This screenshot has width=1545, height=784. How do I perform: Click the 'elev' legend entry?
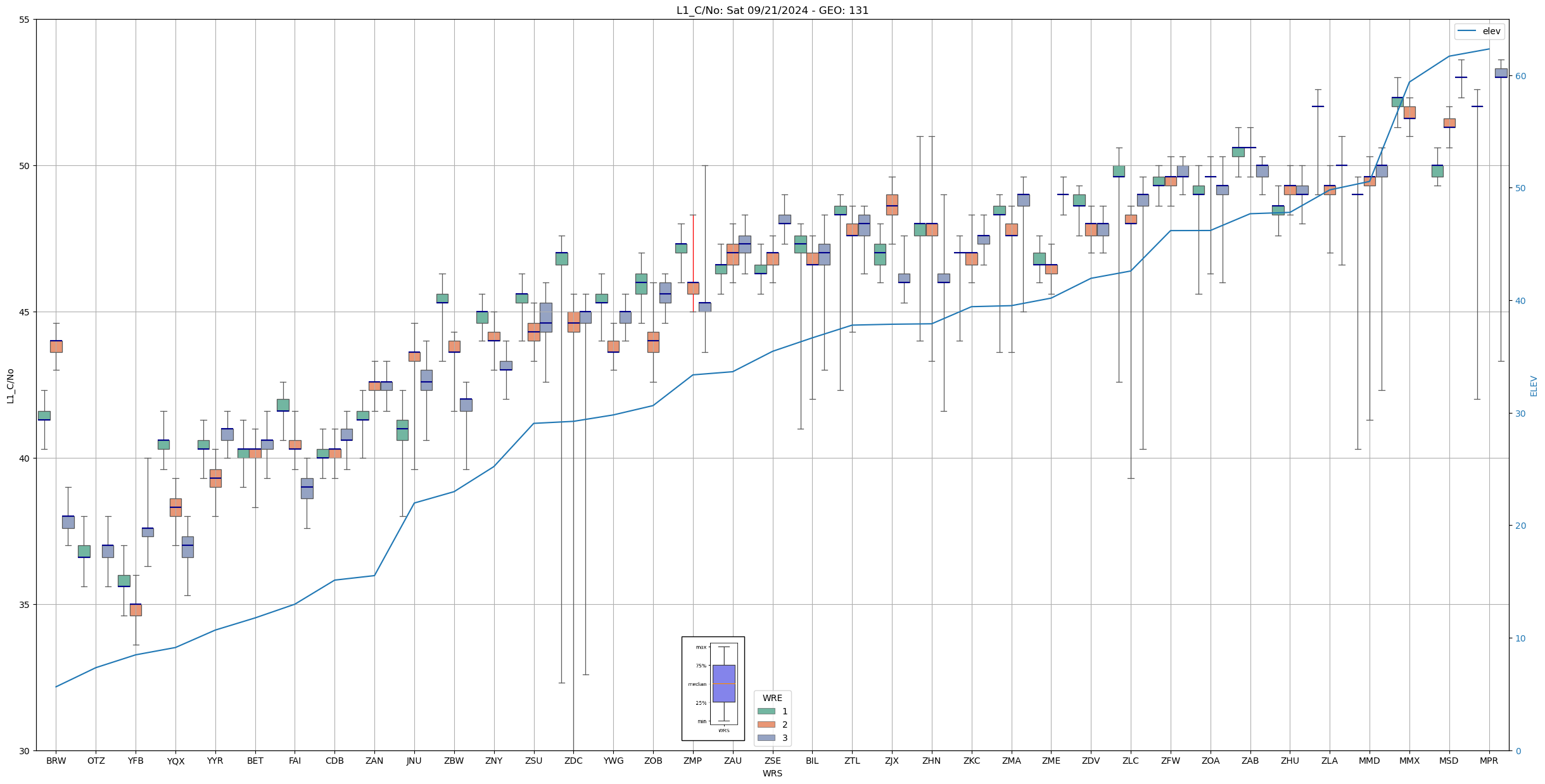pyautogui.click(x=1479, y=31)
